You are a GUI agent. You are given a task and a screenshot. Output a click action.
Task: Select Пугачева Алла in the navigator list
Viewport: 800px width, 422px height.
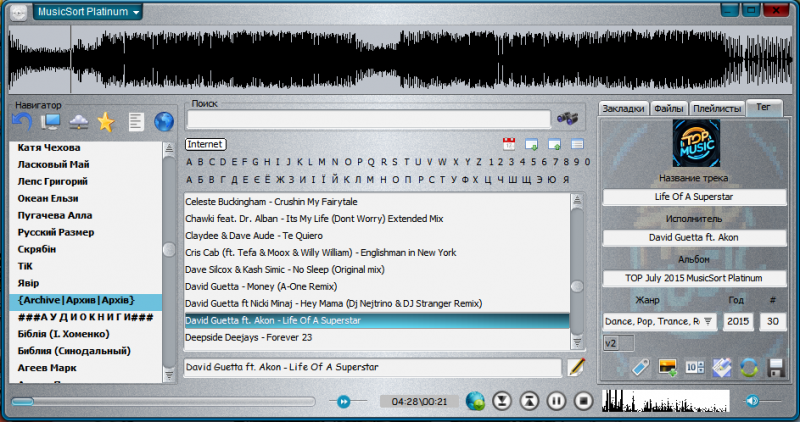[x=85, y=215]
